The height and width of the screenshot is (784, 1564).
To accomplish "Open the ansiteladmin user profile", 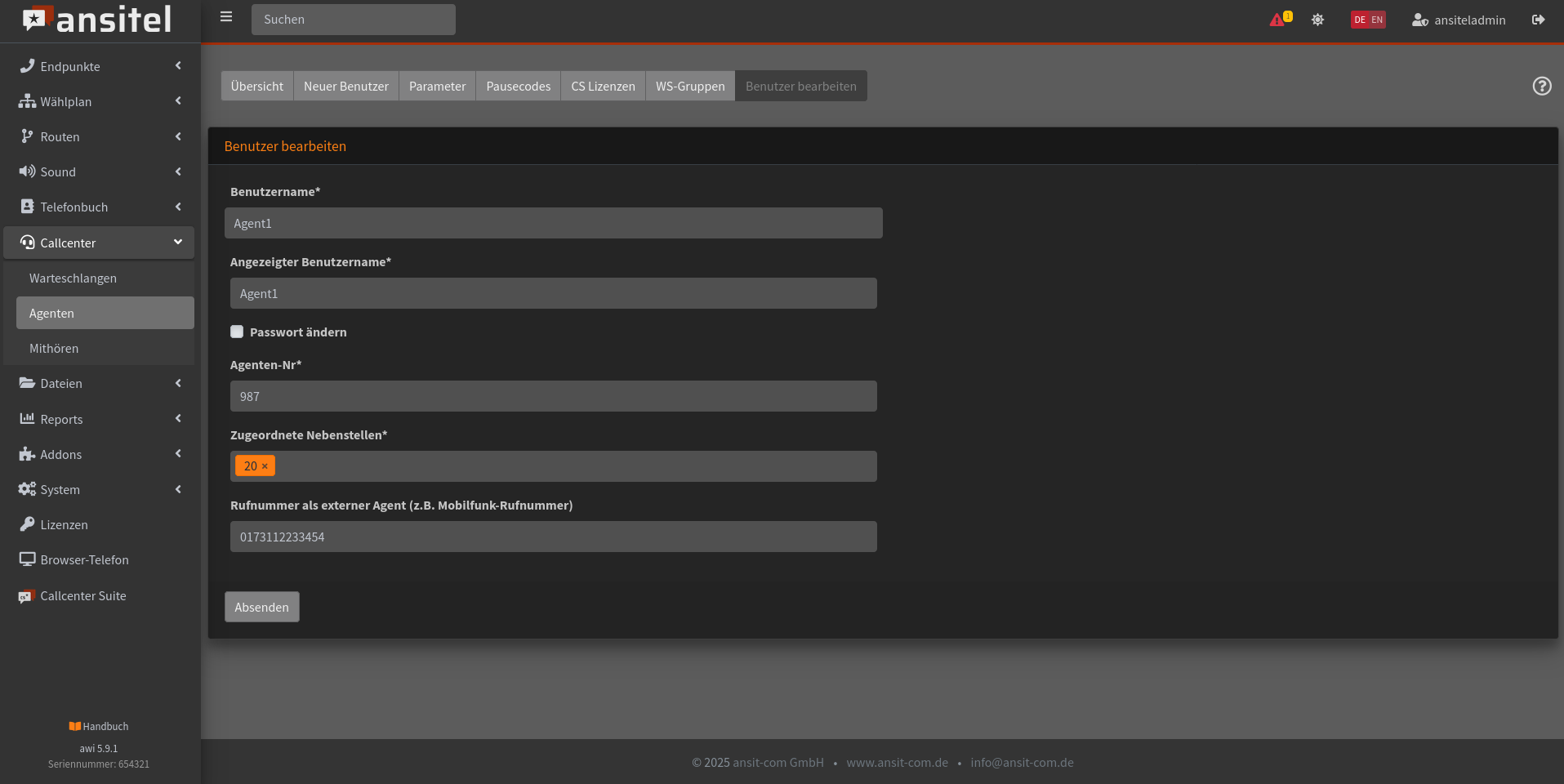I will (x=1459, y=20).
